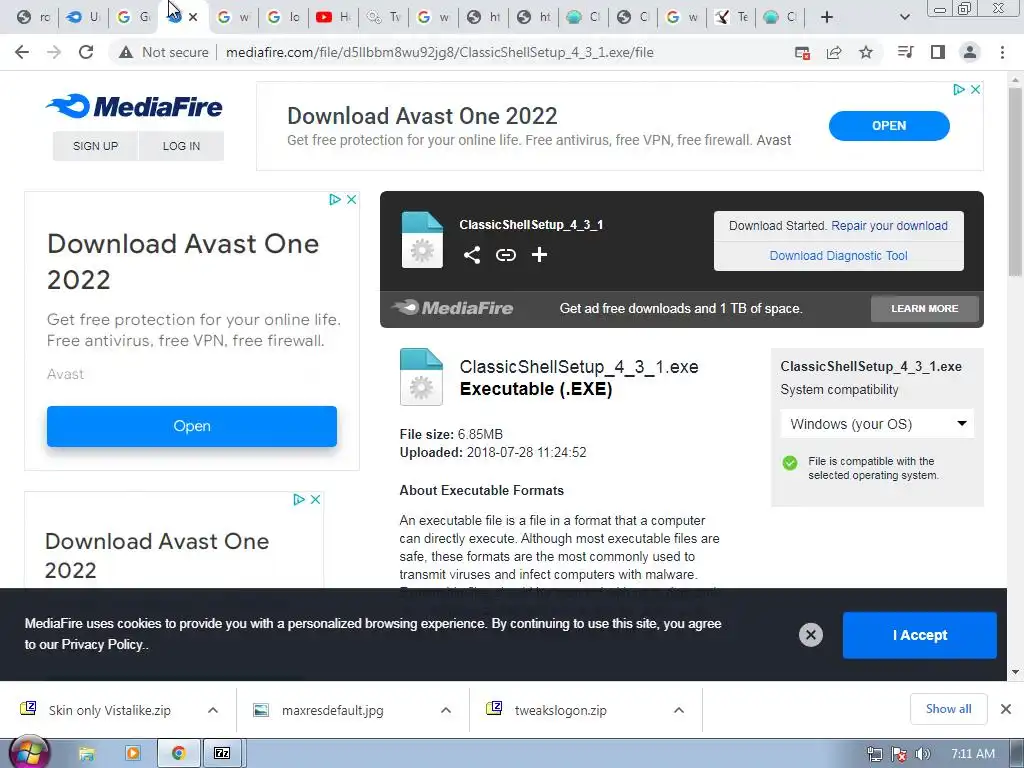
Task: Switch to the tab labeled Te
Action: click(x=731, y=17)
